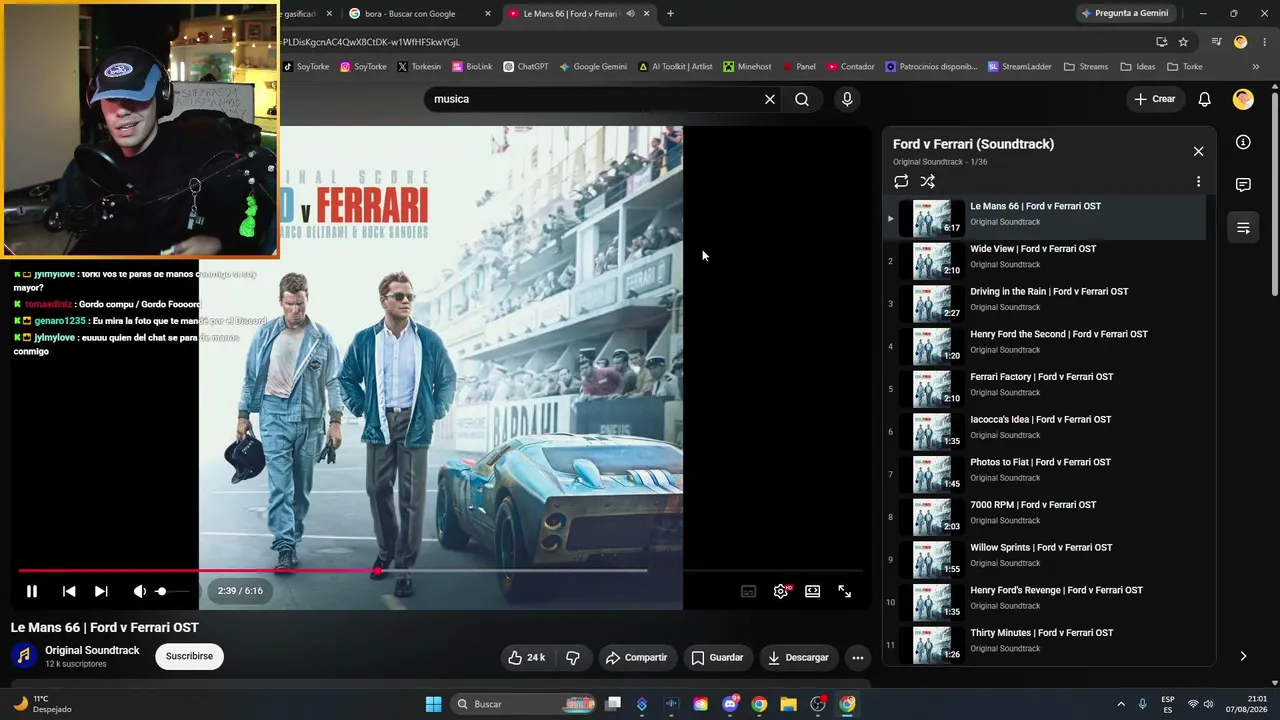1280x720 pixels.
Task: Open the player settings gear
Action: coord(781,591)
